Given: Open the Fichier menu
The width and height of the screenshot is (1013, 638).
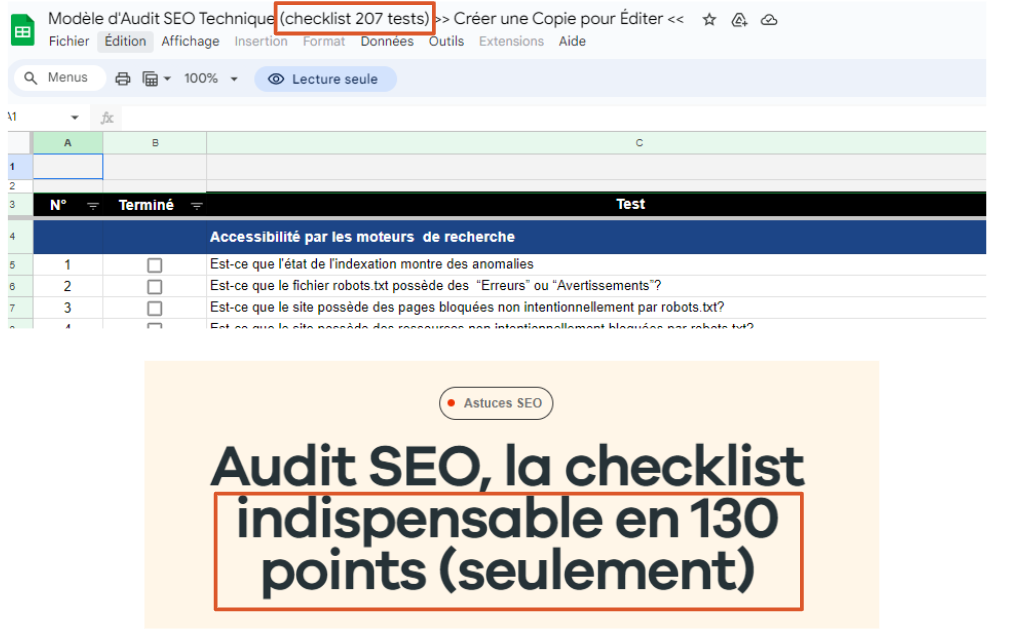Looking at the screenshot, I should point(68,41).
